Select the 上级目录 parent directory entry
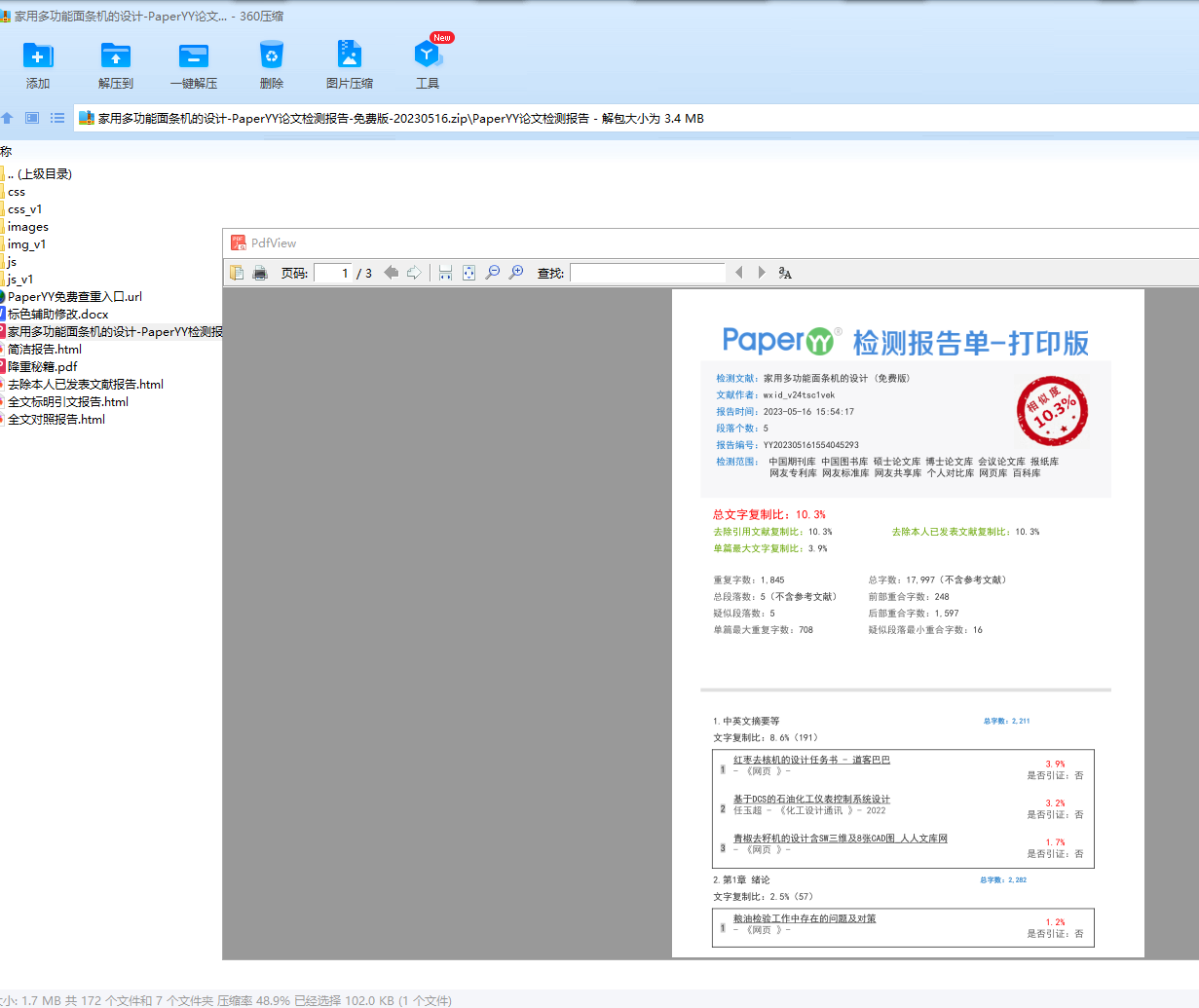The width and height of the screenshot is (1199, 1008). point(39,174)
